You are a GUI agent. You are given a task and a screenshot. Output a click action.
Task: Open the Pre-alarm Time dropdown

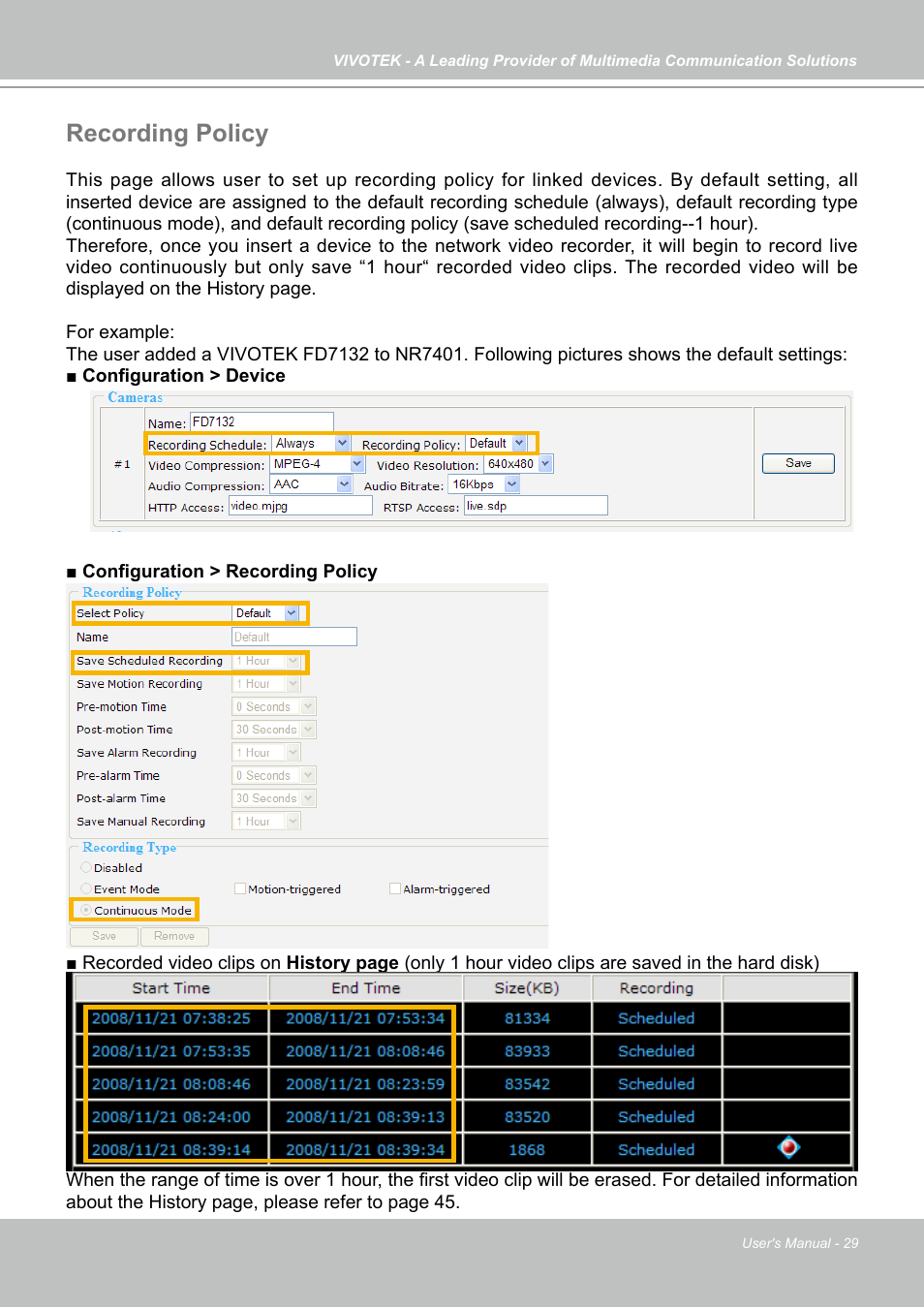click(274, 776)
